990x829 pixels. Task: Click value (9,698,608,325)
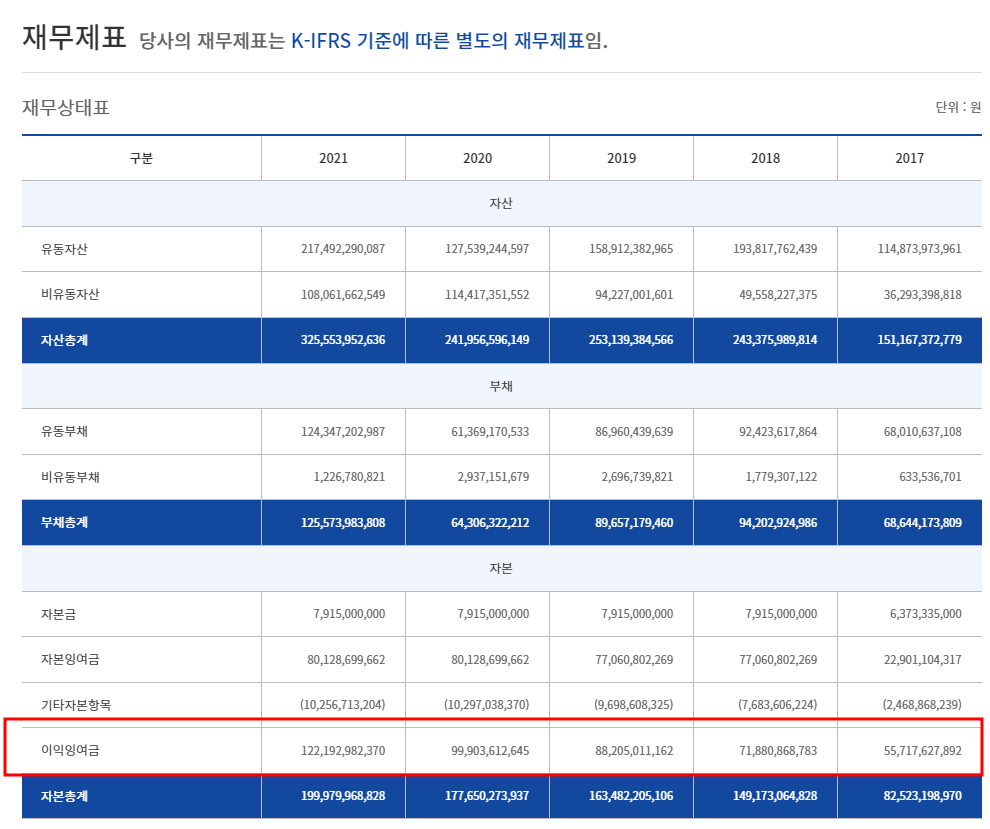[633, 705]
